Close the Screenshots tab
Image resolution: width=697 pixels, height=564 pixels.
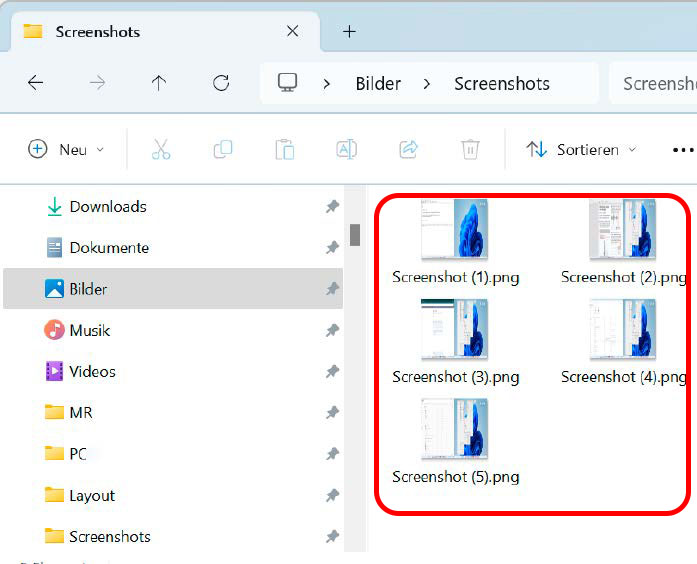(x=292, y=32)
